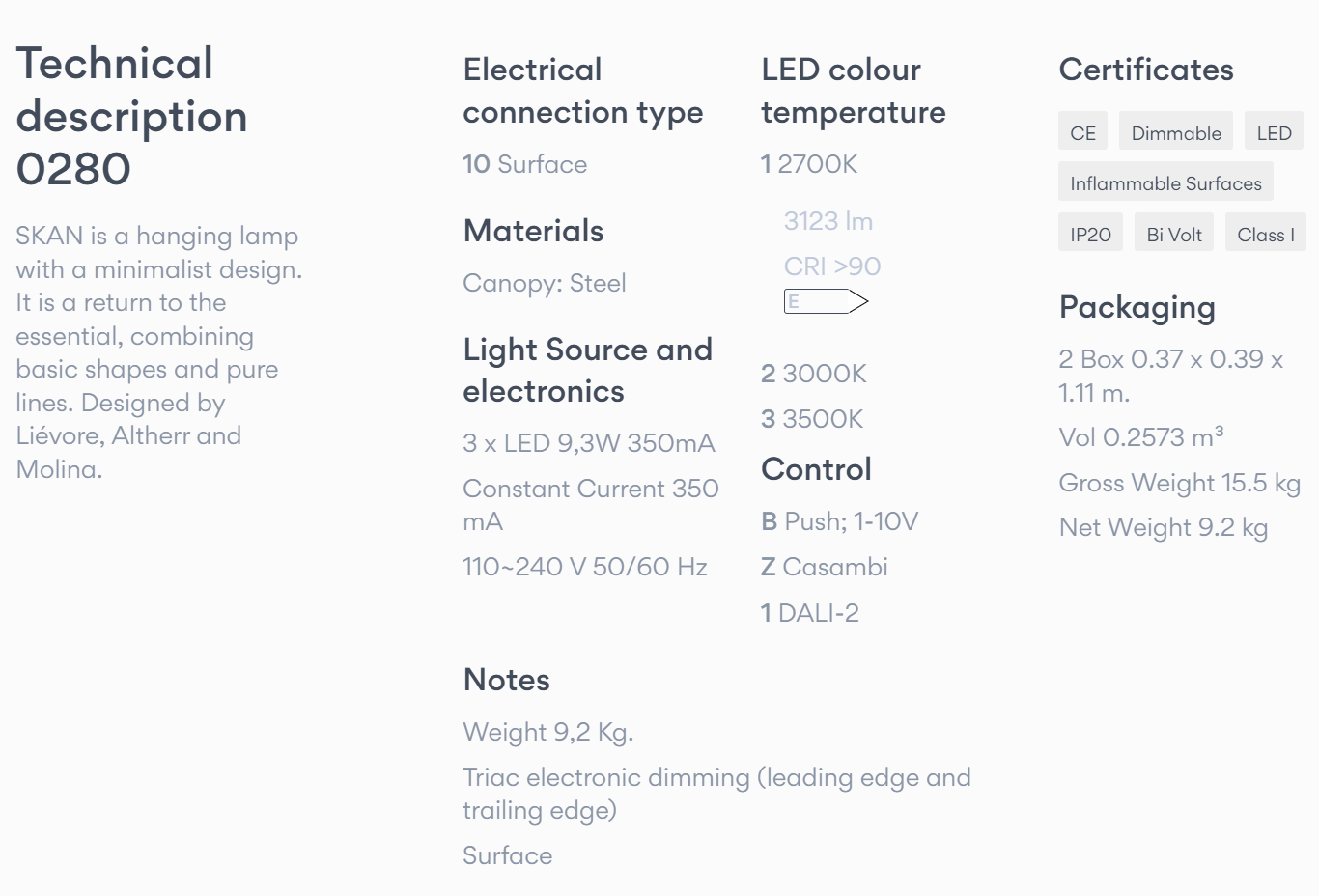Image resolution: width=1319 pixels, height=896 pixels.
Task: Open the Inflammable Surfaces certificate tag
Action: 1165,183
